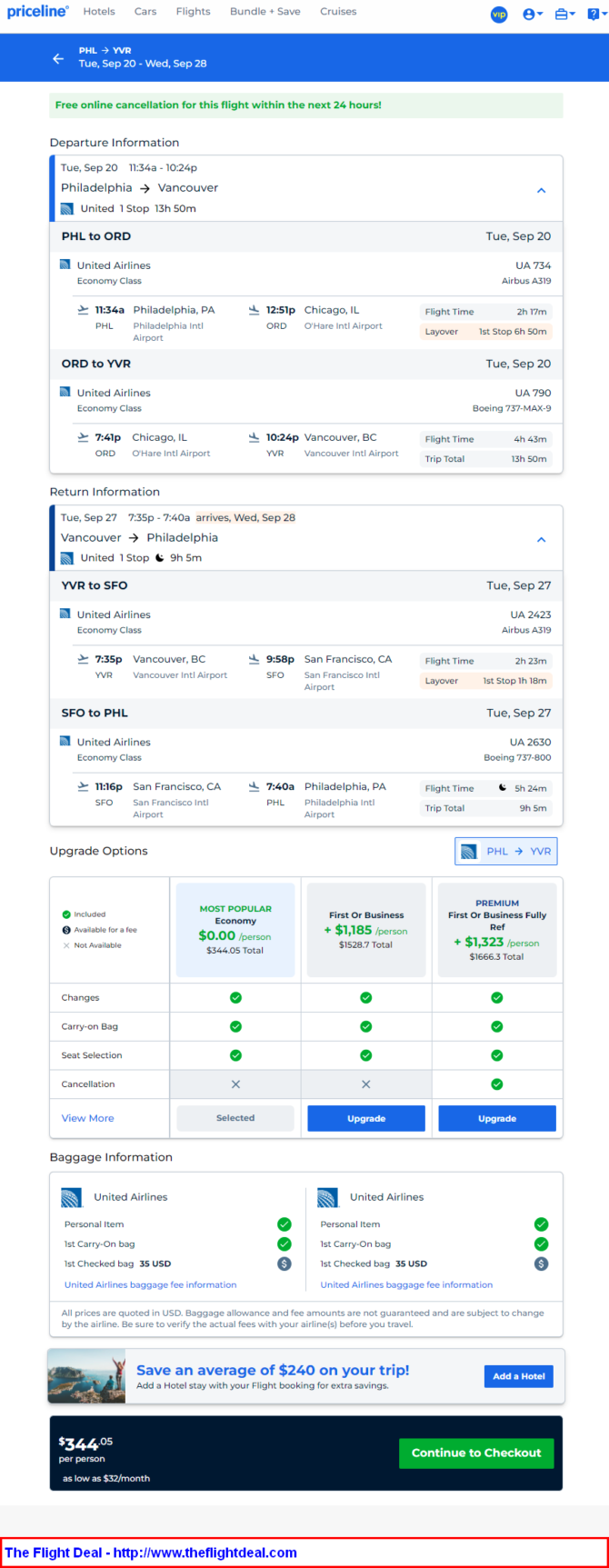Open the Cars menu item
Image resolution: width=609 pixels, height=1568 pixels.
145,12
